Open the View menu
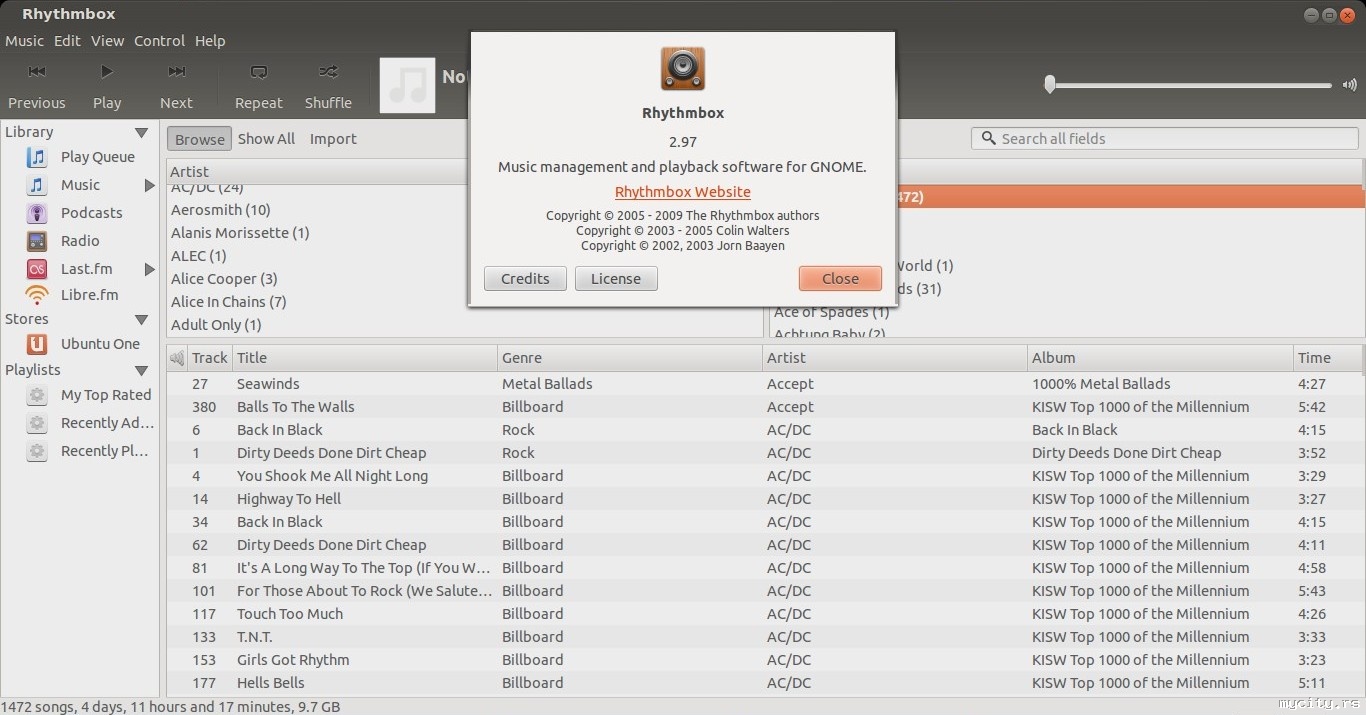 pos(107,41)
